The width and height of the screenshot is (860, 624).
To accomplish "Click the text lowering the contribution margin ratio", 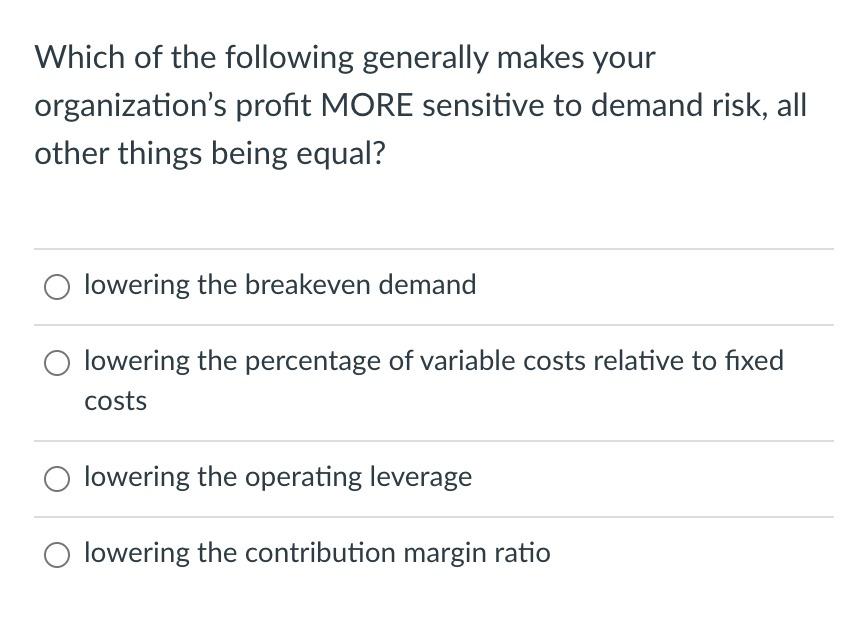I will [x=317, y=553].
